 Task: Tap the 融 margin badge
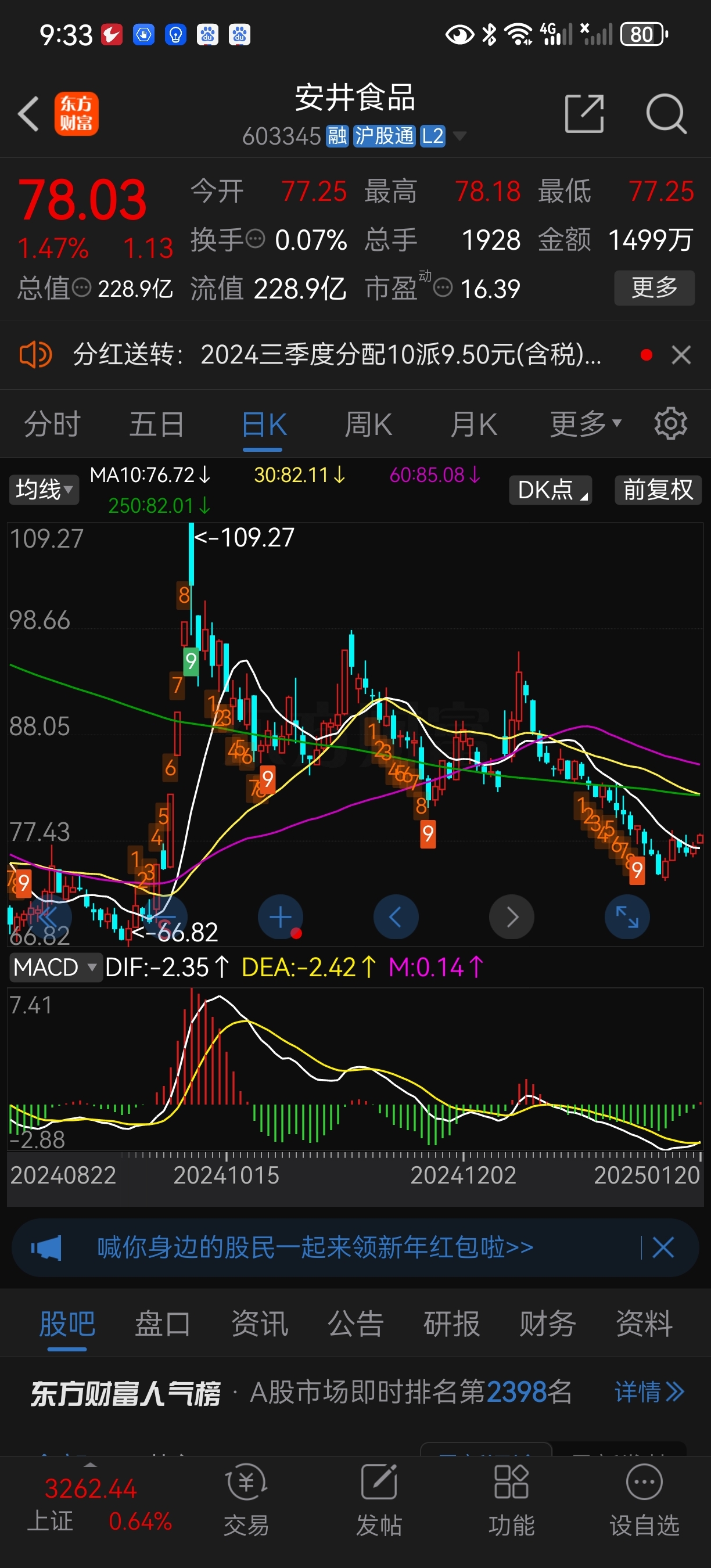point(337,136)
